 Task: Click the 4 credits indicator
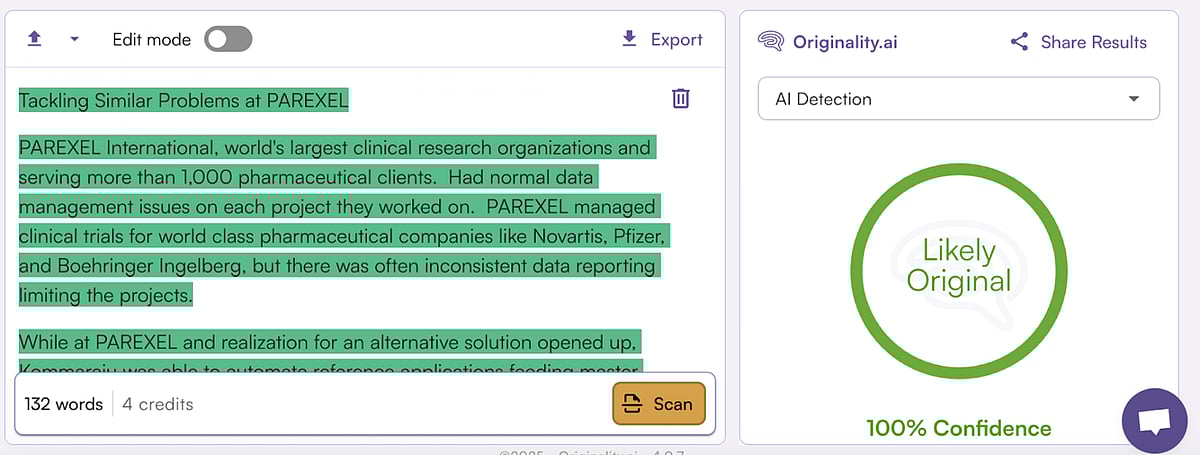158,404
